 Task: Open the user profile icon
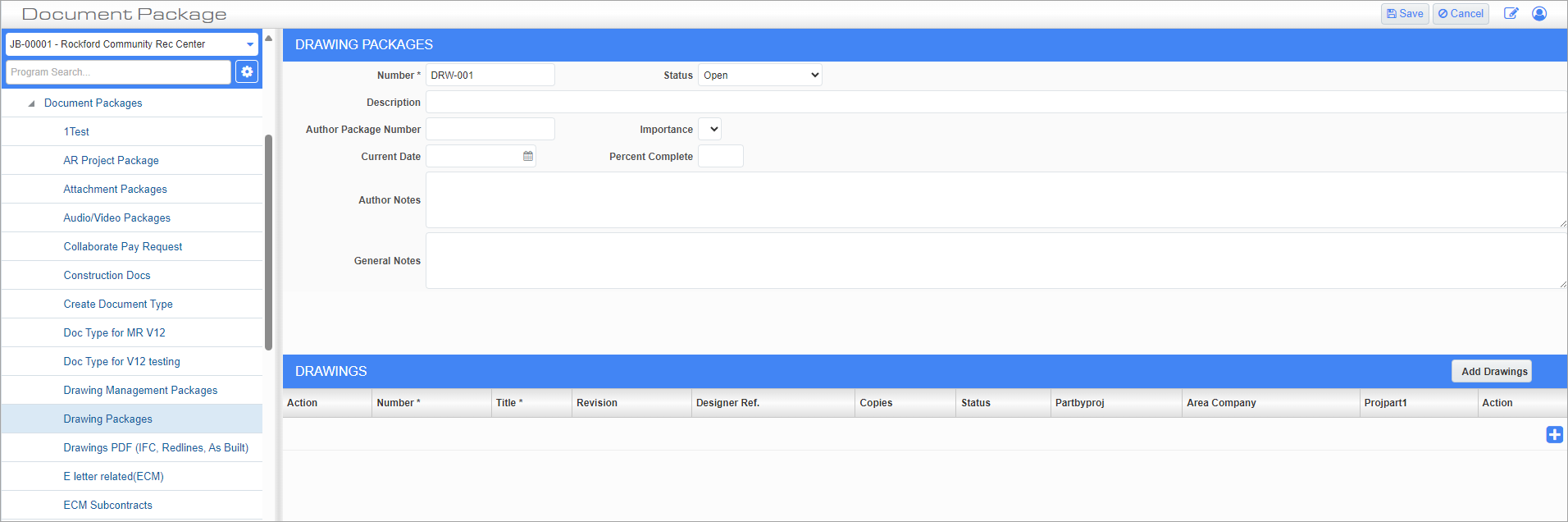click(x=1539, y=14)
